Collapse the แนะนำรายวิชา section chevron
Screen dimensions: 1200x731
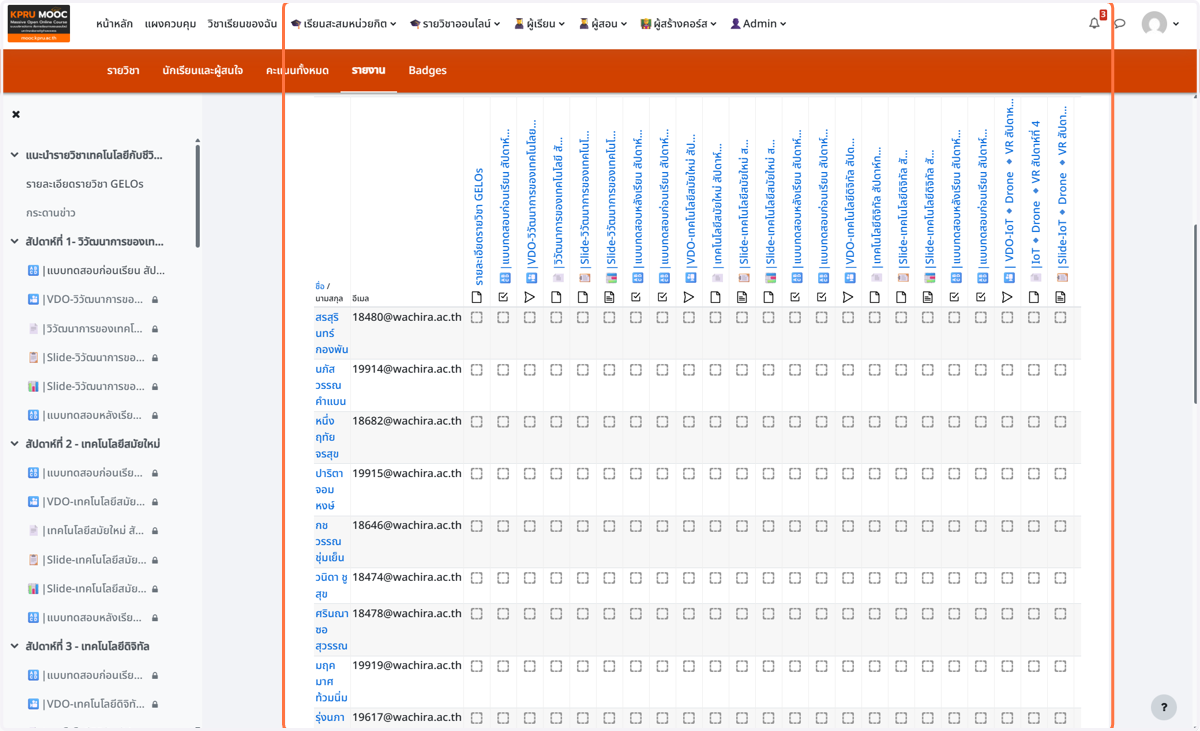coord(14,155)
